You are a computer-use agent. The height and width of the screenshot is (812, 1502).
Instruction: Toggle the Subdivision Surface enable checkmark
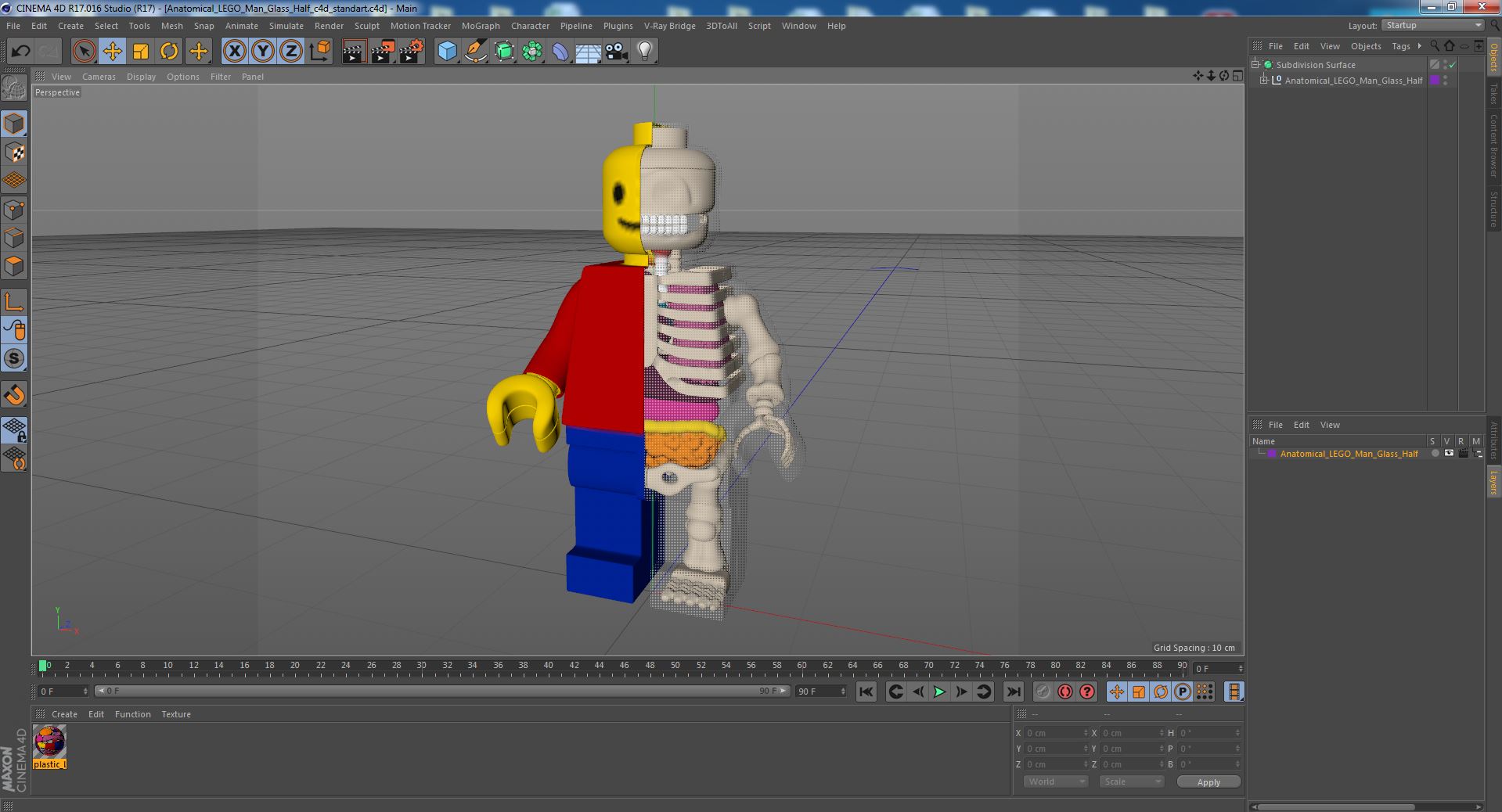click(x=1453, y=64)
